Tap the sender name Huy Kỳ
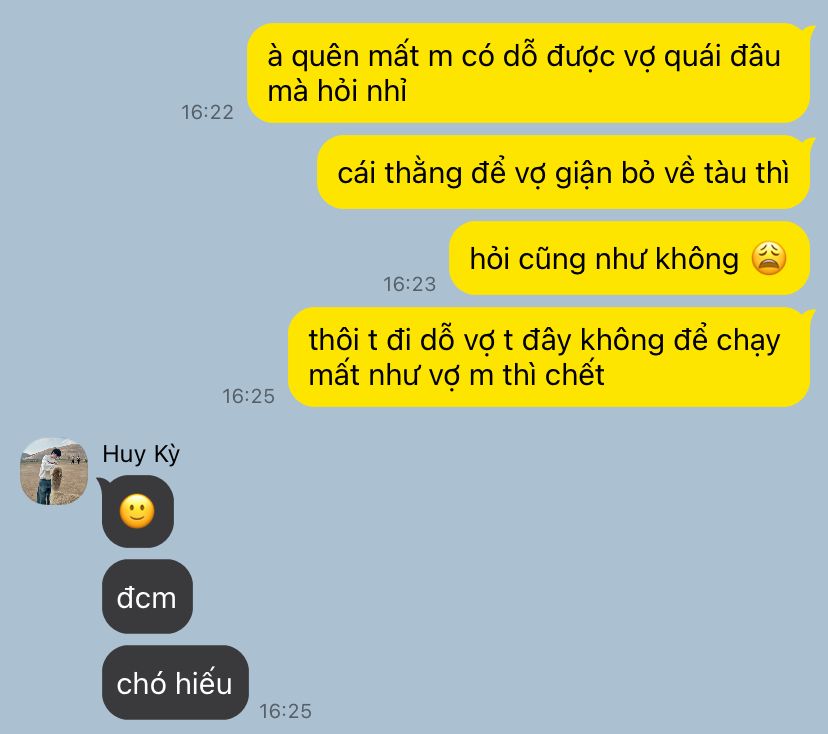This screenshot has height=734, width=828. 141,454
